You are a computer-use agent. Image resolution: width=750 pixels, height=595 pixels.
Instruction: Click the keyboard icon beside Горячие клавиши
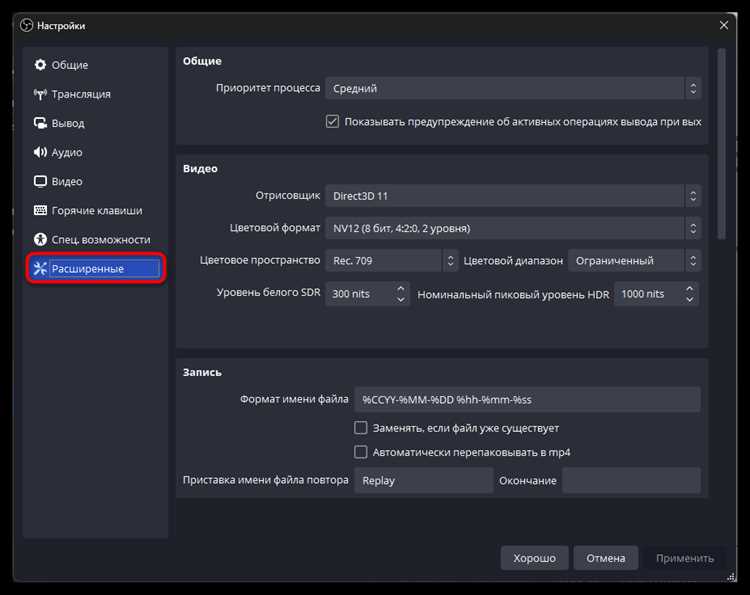(x=40, y=210)
